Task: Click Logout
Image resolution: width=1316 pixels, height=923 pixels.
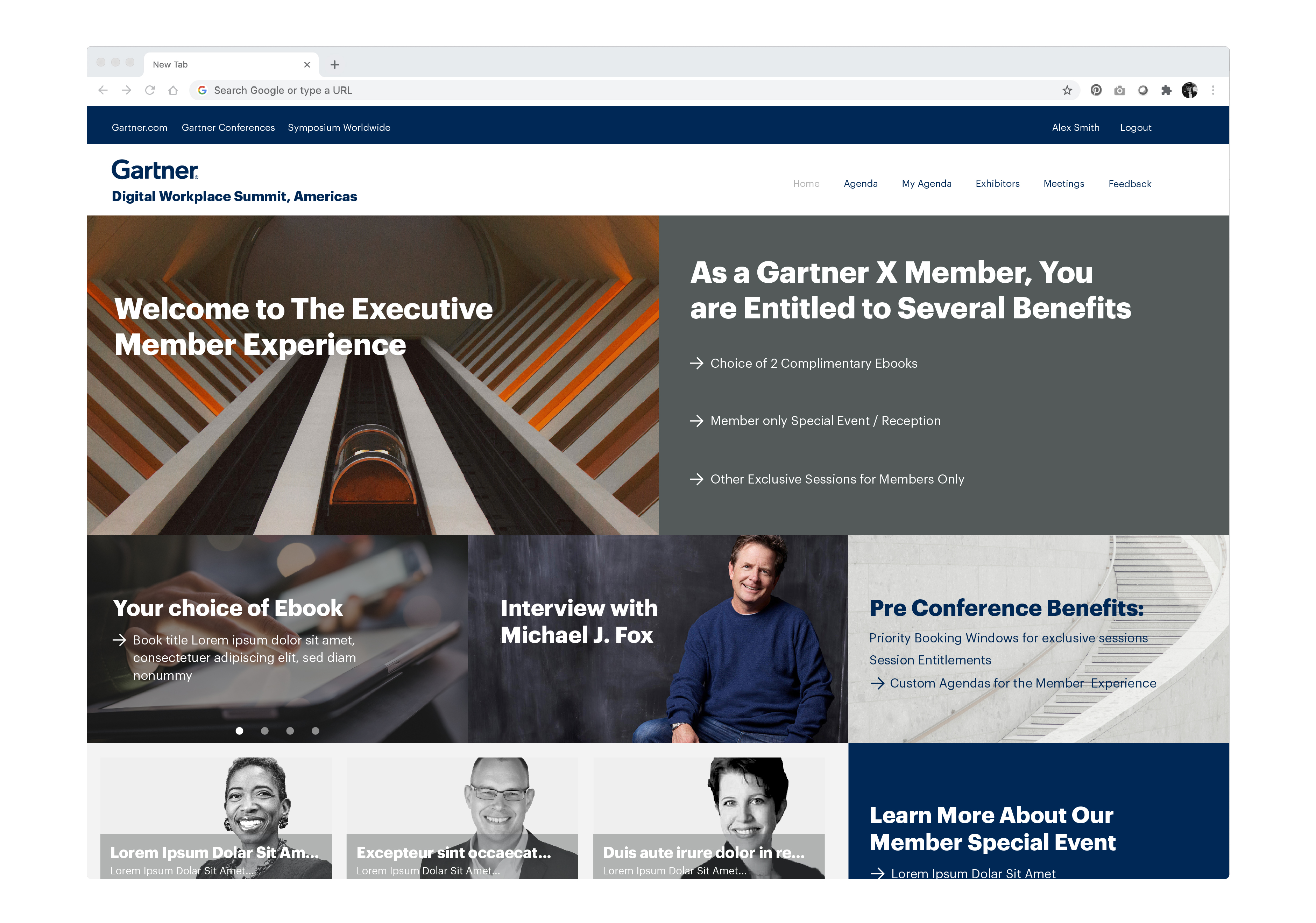Action: click(1135, 127)
